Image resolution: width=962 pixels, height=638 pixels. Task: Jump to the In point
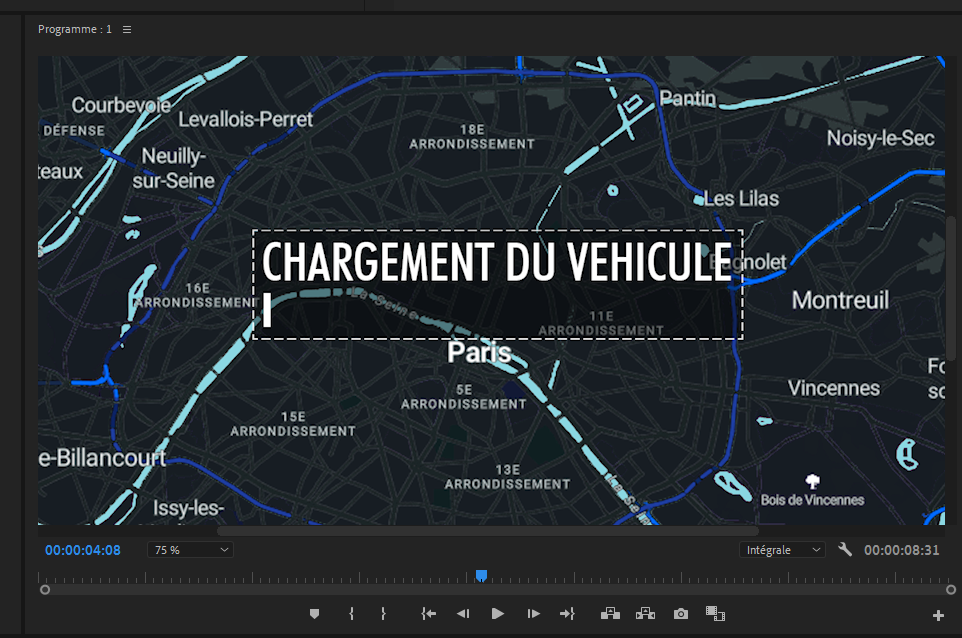pyautogui.click(x=429, y=614)
